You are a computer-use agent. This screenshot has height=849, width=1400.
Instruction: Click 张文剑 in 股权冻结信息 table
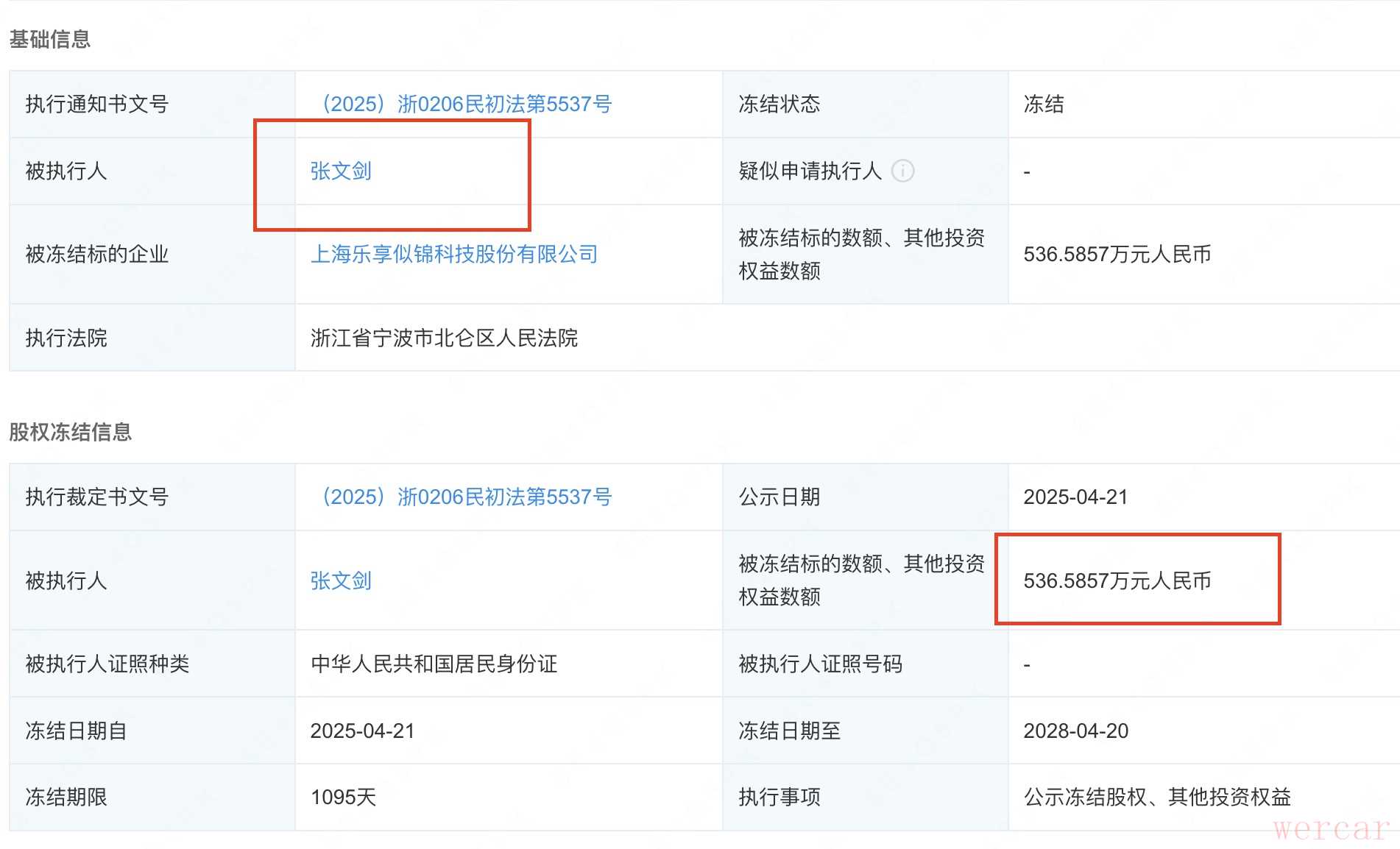click(341, 581)
